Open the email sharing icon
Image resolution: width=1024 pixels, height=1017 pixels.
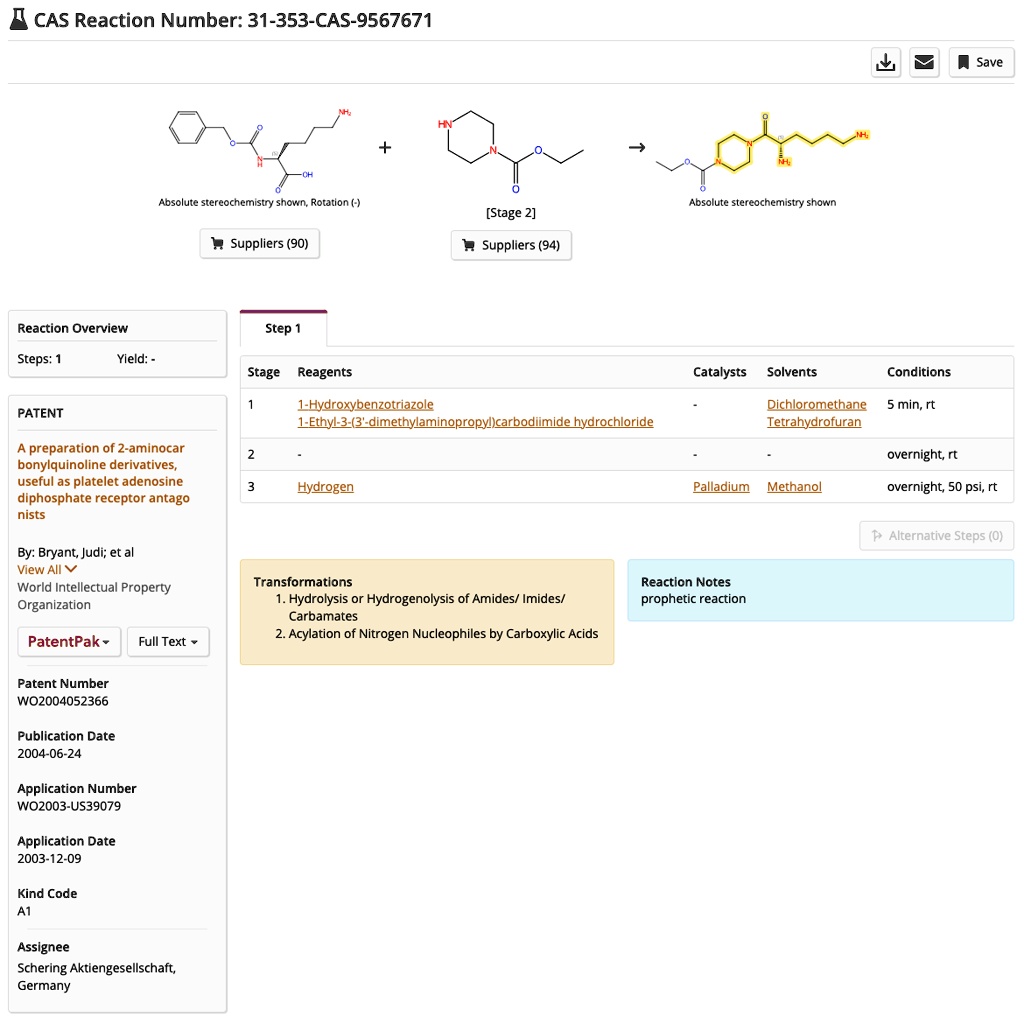[x=923, y=62]
